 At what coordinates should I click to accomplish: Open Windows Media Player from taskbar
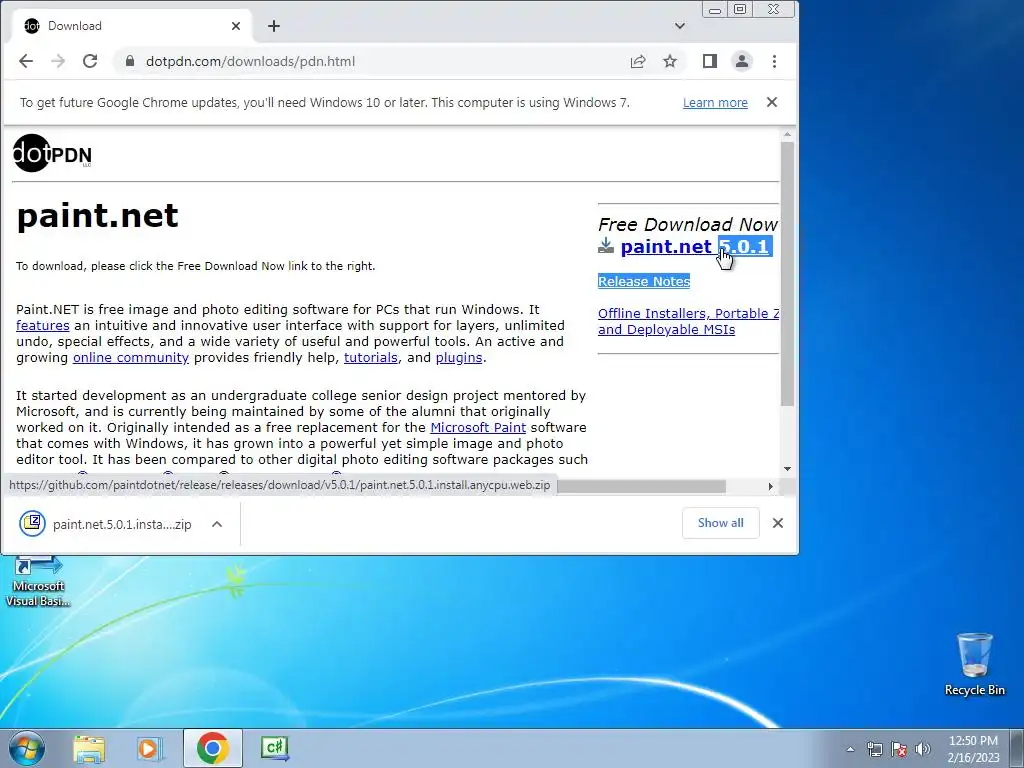(149, 748)
